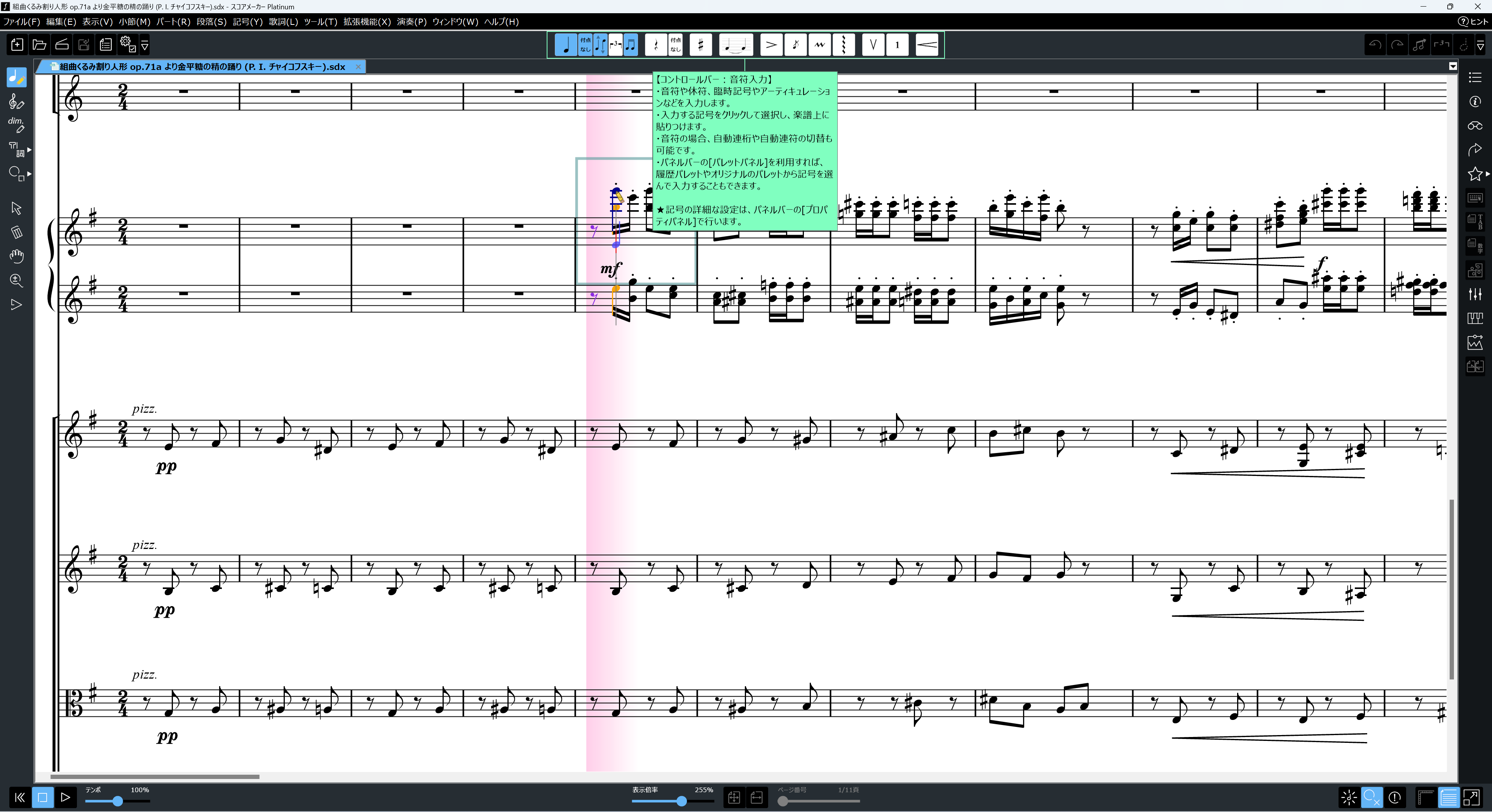Image resolution: width=1492 pixels, height=812 pixels.
Task: Toggle the stem direction button
Action: pos(601,45)
